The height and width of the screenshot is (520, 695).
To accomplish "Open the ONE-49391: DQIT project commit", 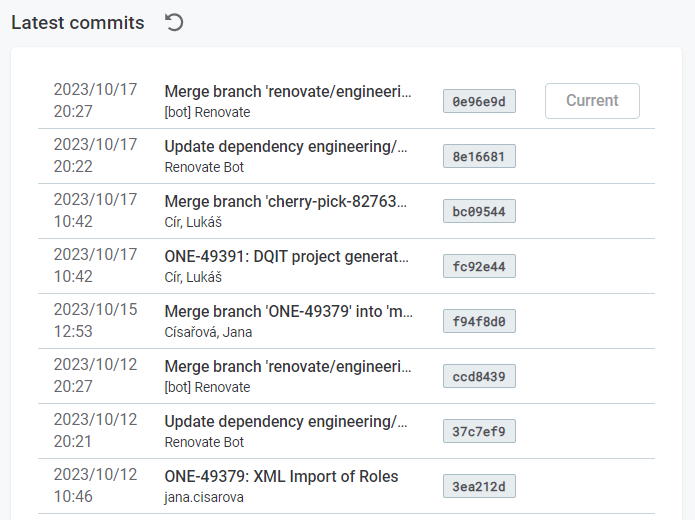I will 287,256.
